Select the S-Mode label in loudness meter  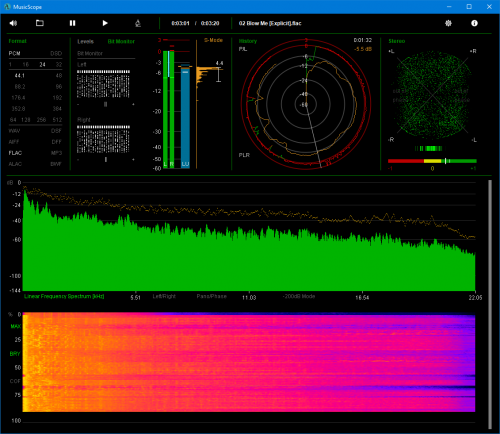pos(213,40)
